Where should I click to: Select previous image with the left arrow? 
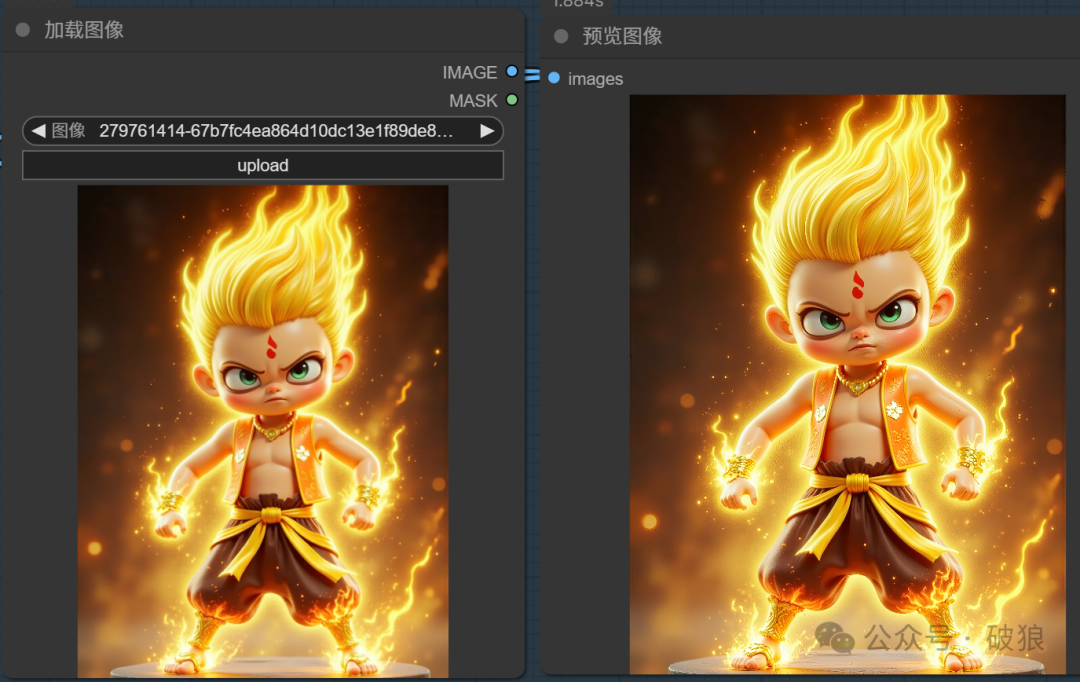click(39, 131)
